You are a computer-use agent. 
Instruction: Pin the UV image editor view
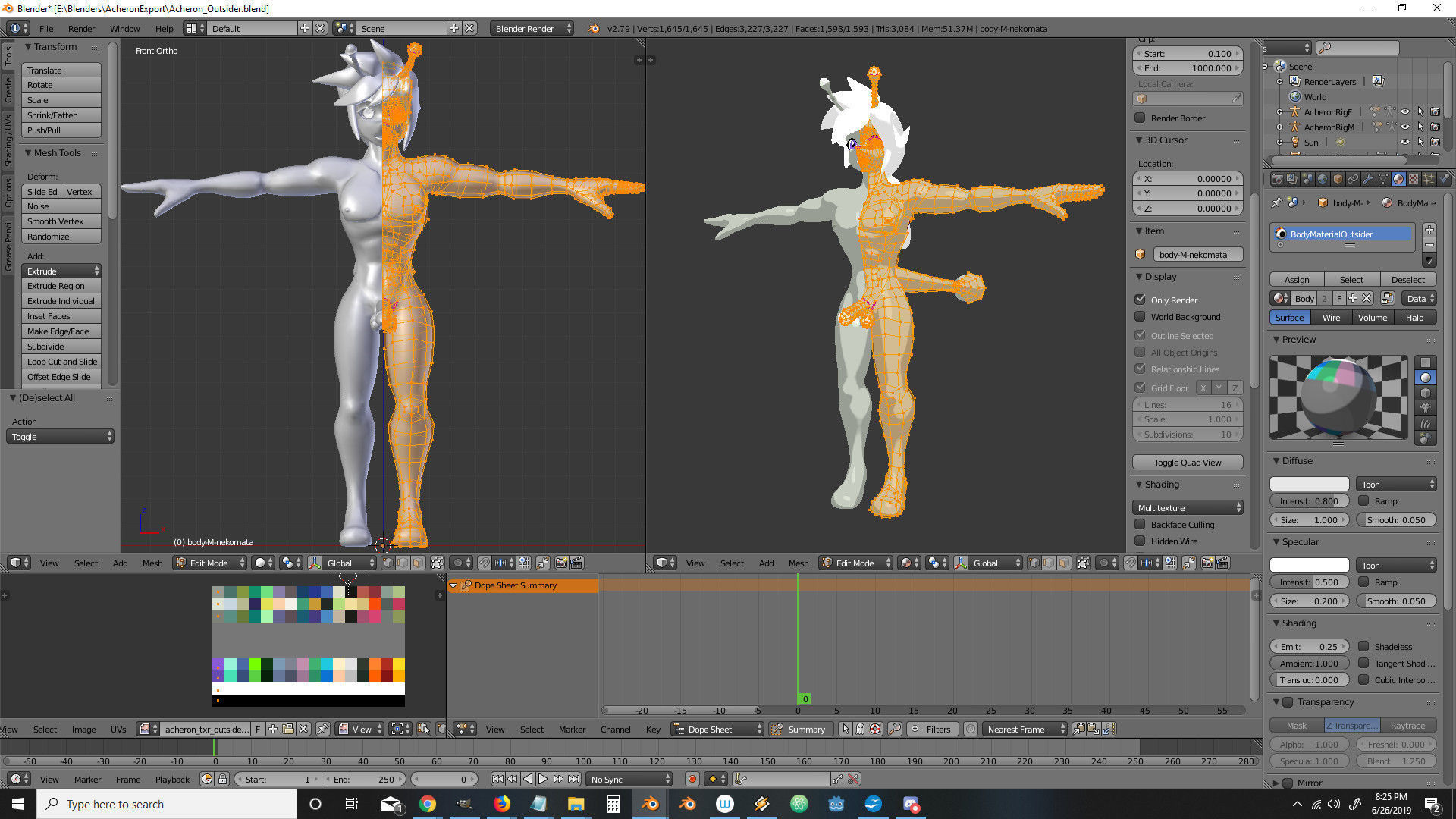pos(323,729)
